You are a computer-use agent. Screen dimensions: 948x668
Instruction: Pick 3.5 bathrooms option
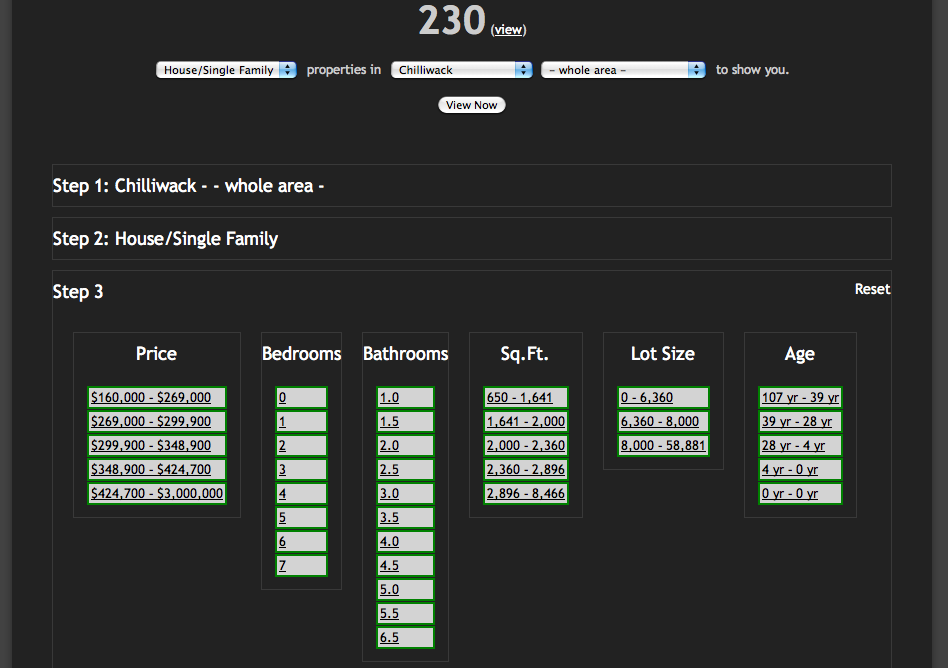[x=405, y=517]
